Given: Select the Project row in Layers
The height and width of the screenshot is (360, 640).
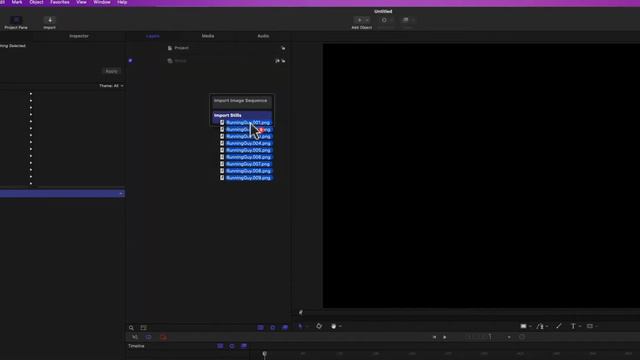Looking at the screenshot, I should 208,48.
